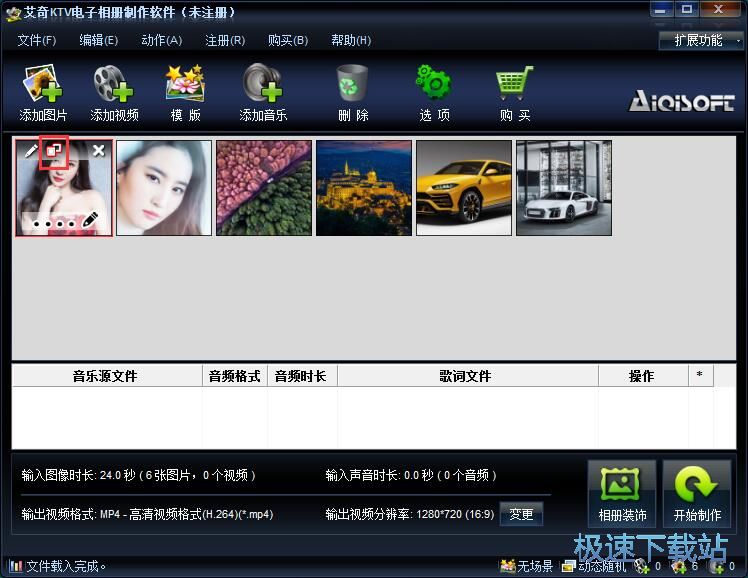Click the Purchase (购买) shopping cart icon
The image size is (748, 578).
coord(515,93)
